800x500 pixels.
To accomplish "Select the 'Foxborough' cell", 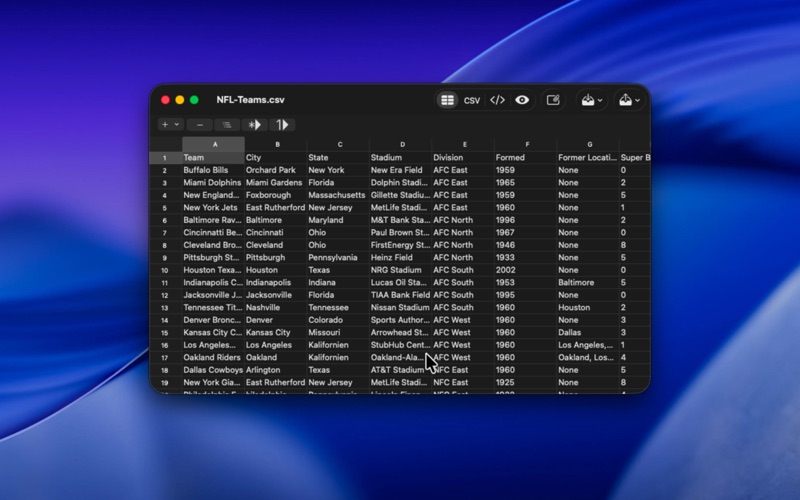I will (276, 195).
